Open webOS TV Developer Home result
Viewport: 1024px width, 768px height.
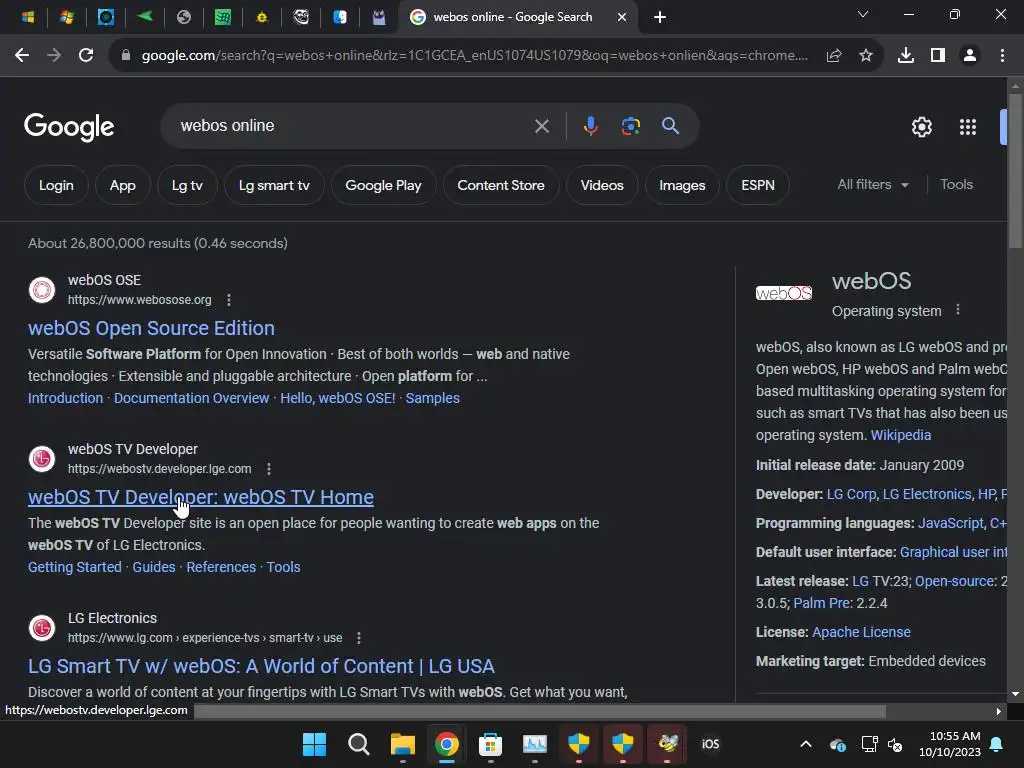click(200, 497)
